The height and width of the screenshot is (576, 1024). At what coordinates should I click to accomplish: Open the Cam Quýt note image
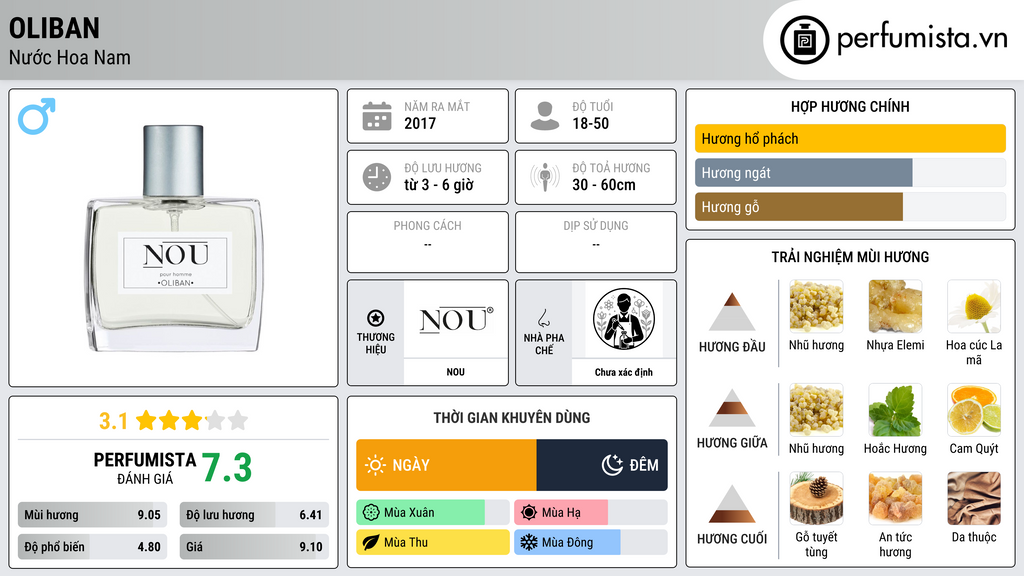tap(974, 410)
